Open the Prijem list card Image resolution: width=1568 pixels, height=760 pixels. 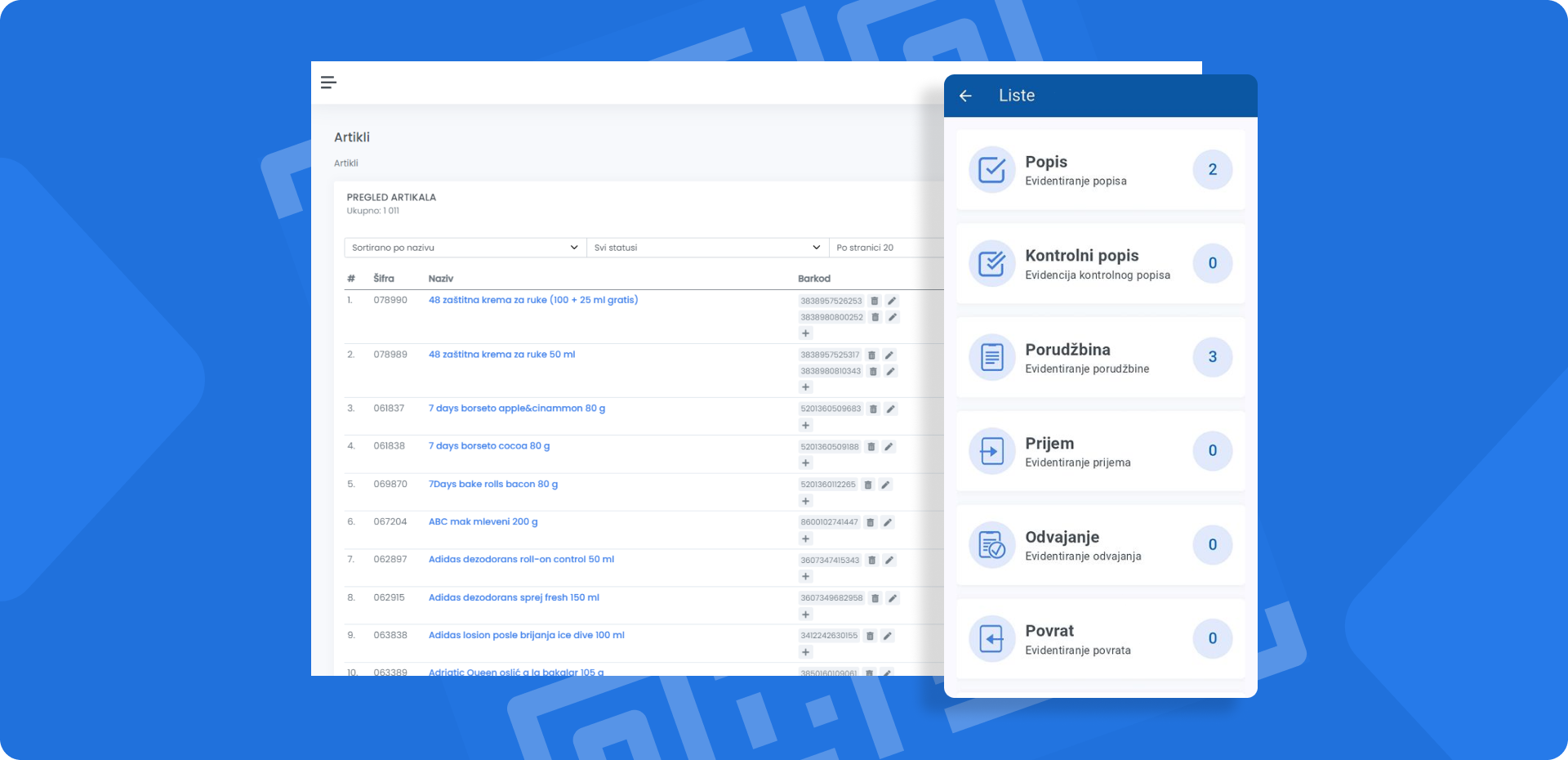(x=1101, y=451)
